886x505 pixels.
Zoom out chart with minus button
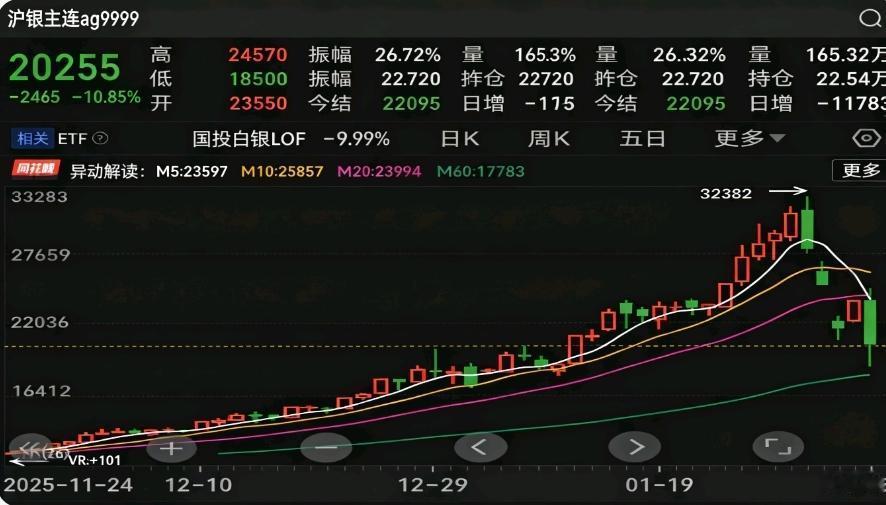point(326,449)
